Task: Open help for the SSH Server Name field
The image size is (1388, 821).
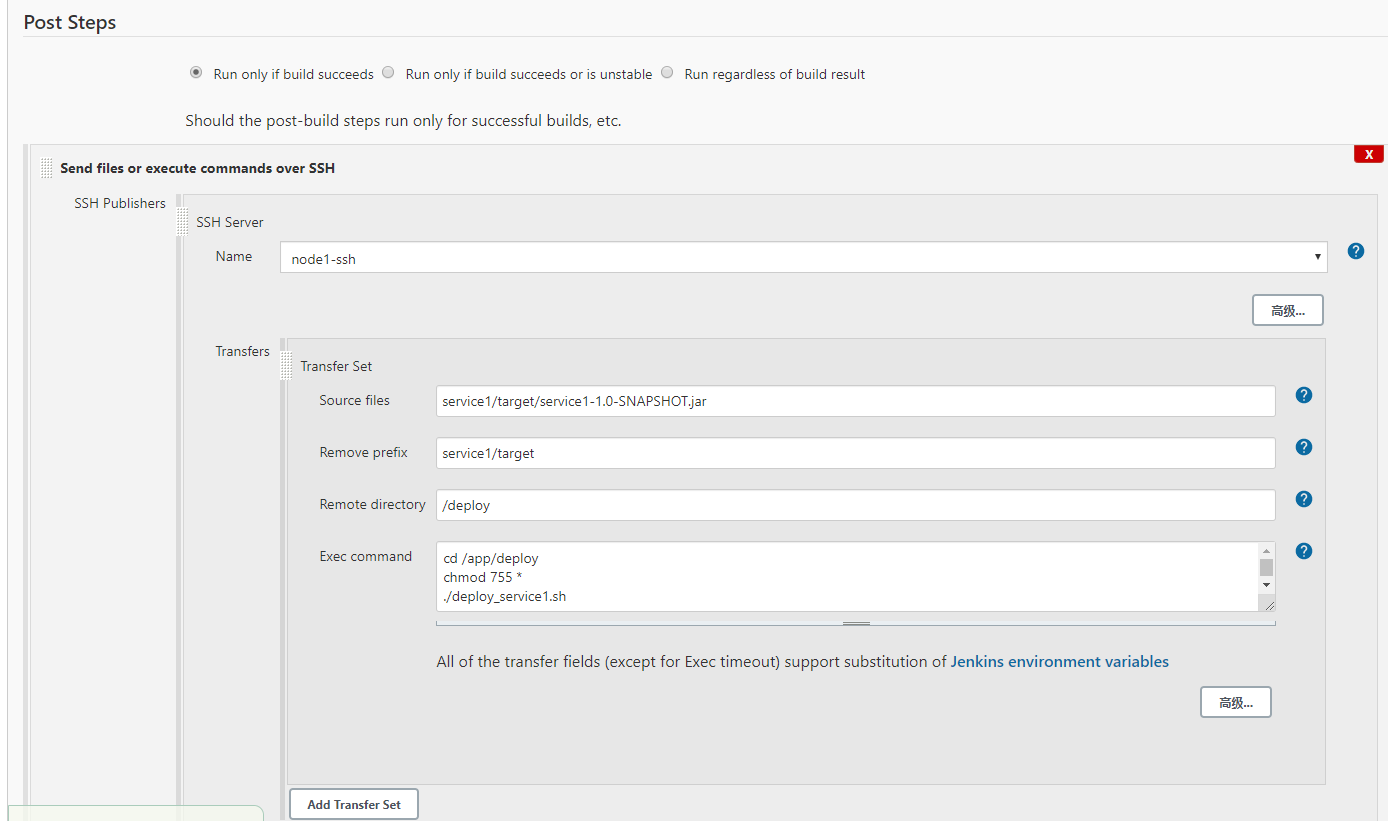Action: (1355, 251)
